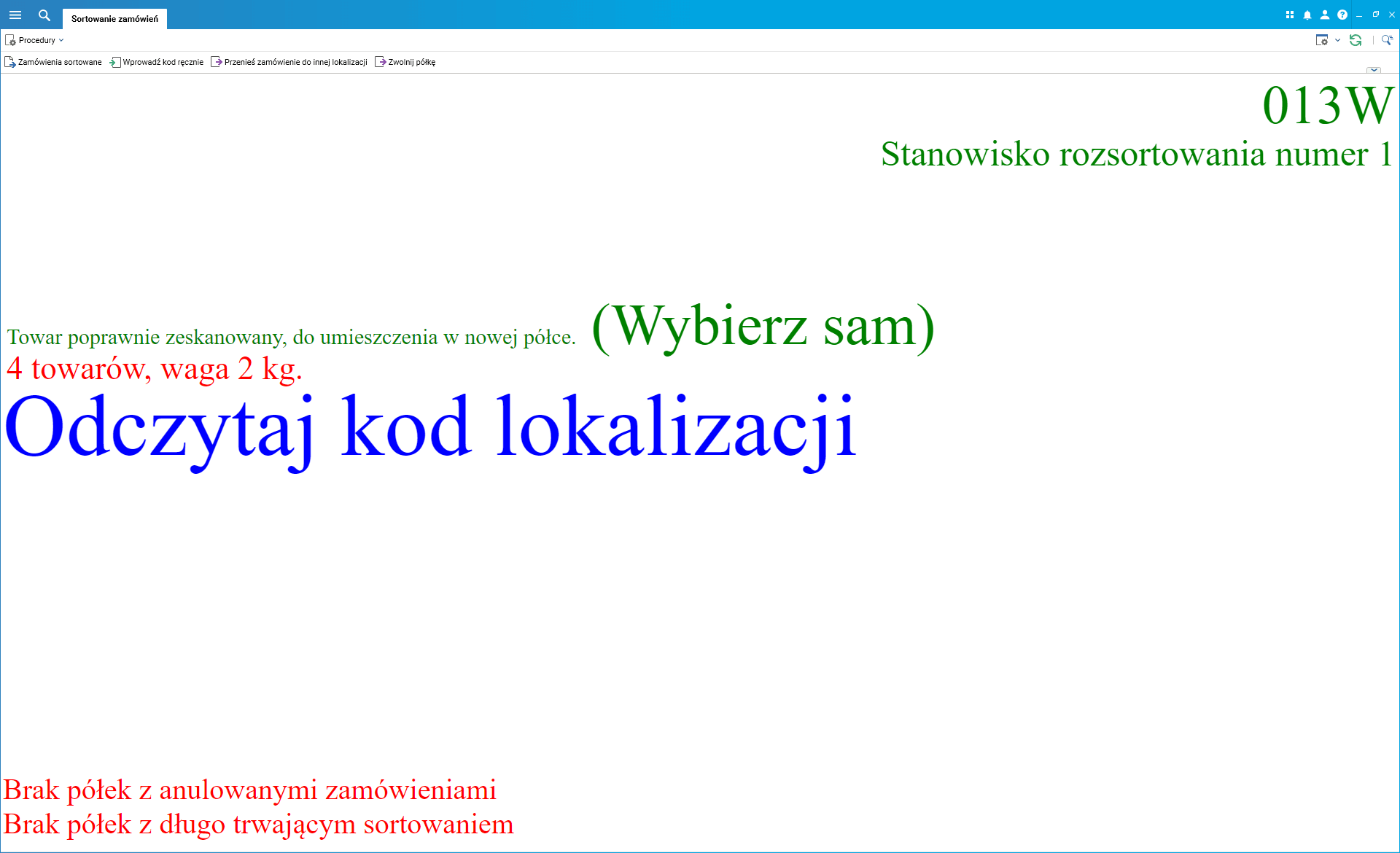Open the help question mark icon
Image resolution: width=1400 pixels, height=853 pixels.
coord(1342,15)
